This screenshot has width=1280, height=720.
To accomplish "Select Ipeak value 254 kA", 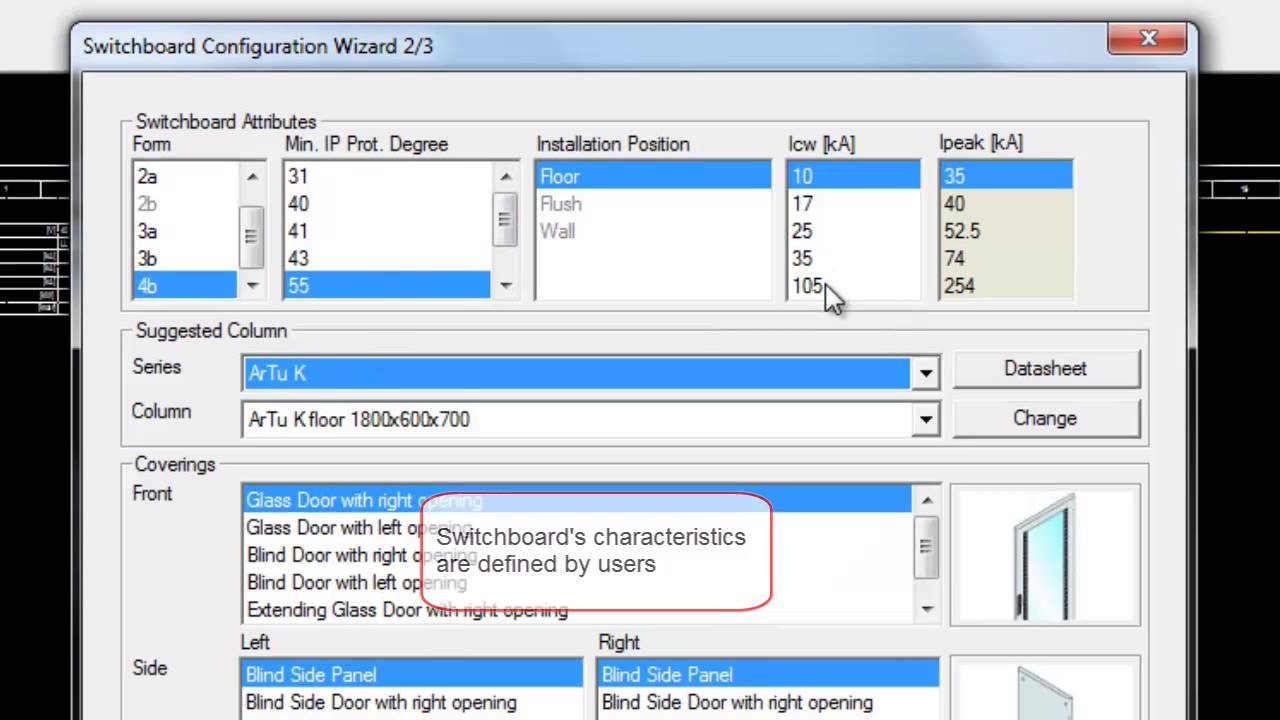I will point(1006,286).
